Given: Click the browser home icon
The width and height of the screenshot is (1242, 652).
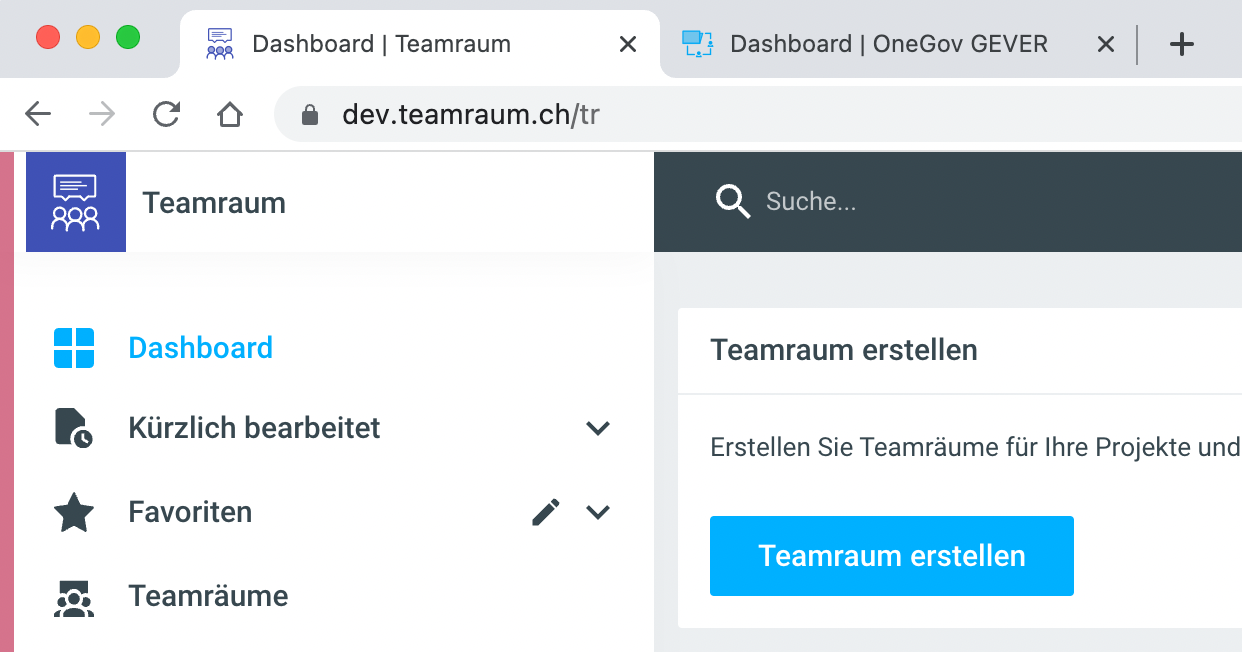Looking at the screenshot, I should [x=230, y=115].
